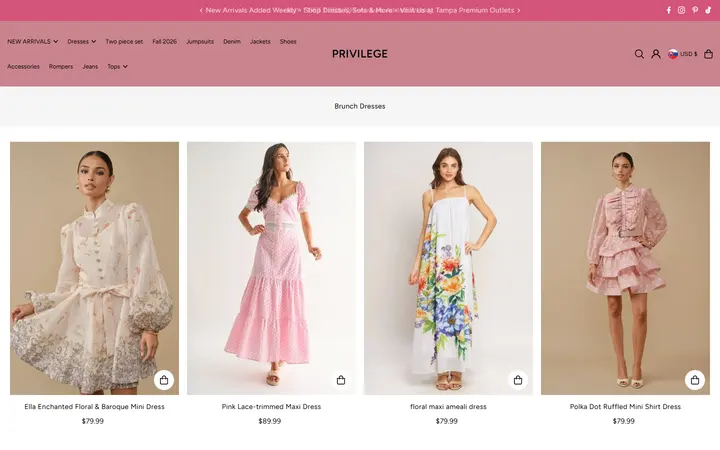Expand the Tops dropdown menu

(x=118, y=67)
